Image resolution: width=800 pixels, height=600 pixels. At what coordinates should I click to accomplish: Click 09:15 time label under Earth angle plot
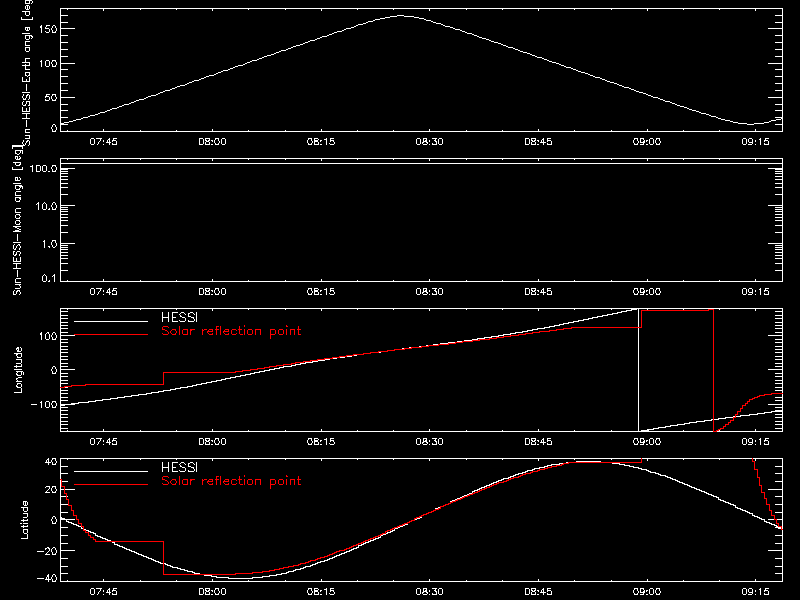point(756,141)
